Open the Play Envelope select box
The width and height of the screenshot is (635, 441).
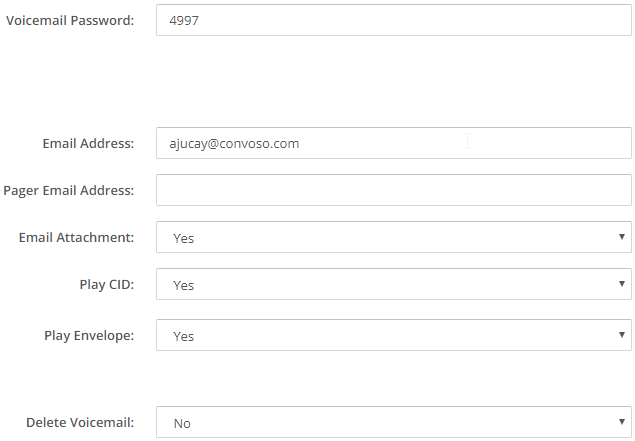pos(390,336)
